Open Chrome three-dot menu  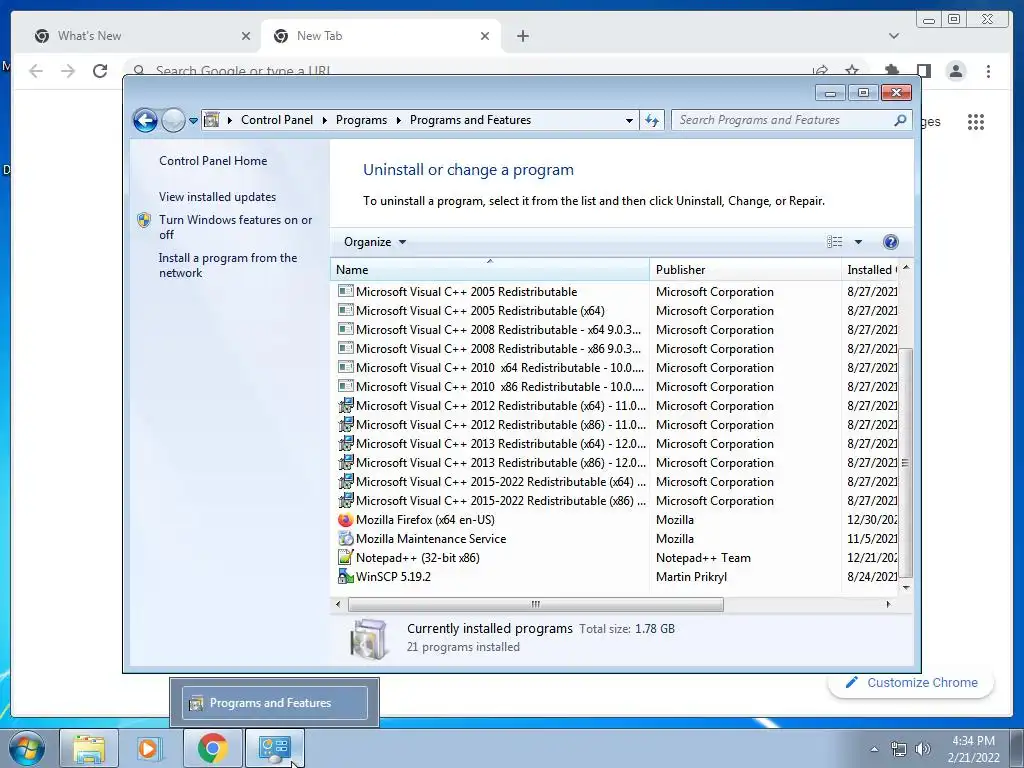pos(988,71)
